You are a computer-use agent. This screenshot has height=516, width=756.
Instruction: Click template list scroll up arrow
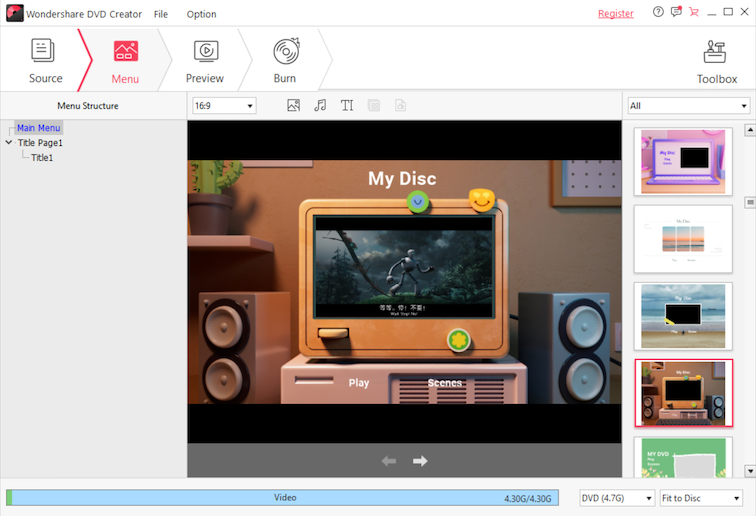pyautogui.click(x=750, y=130)
